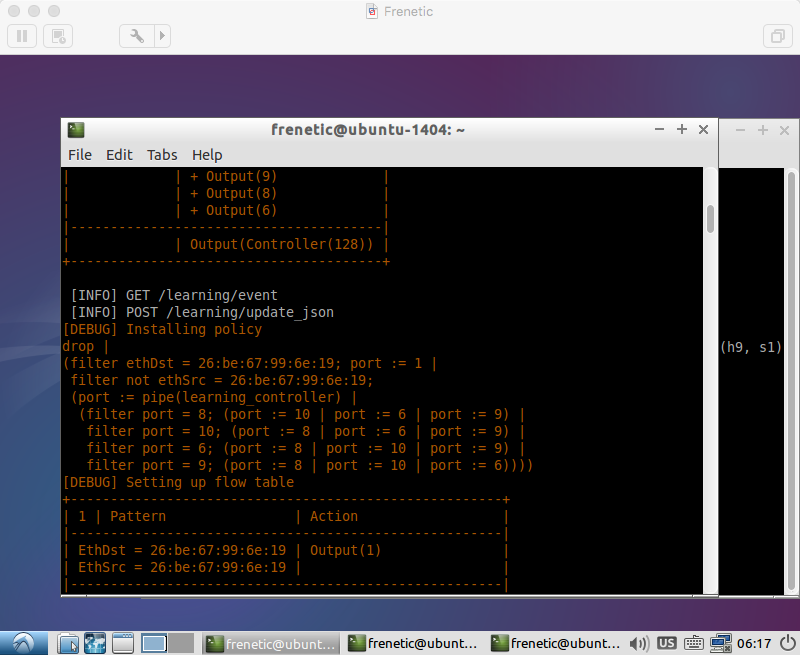Select second frenetic terminal taskbar button

414,644
